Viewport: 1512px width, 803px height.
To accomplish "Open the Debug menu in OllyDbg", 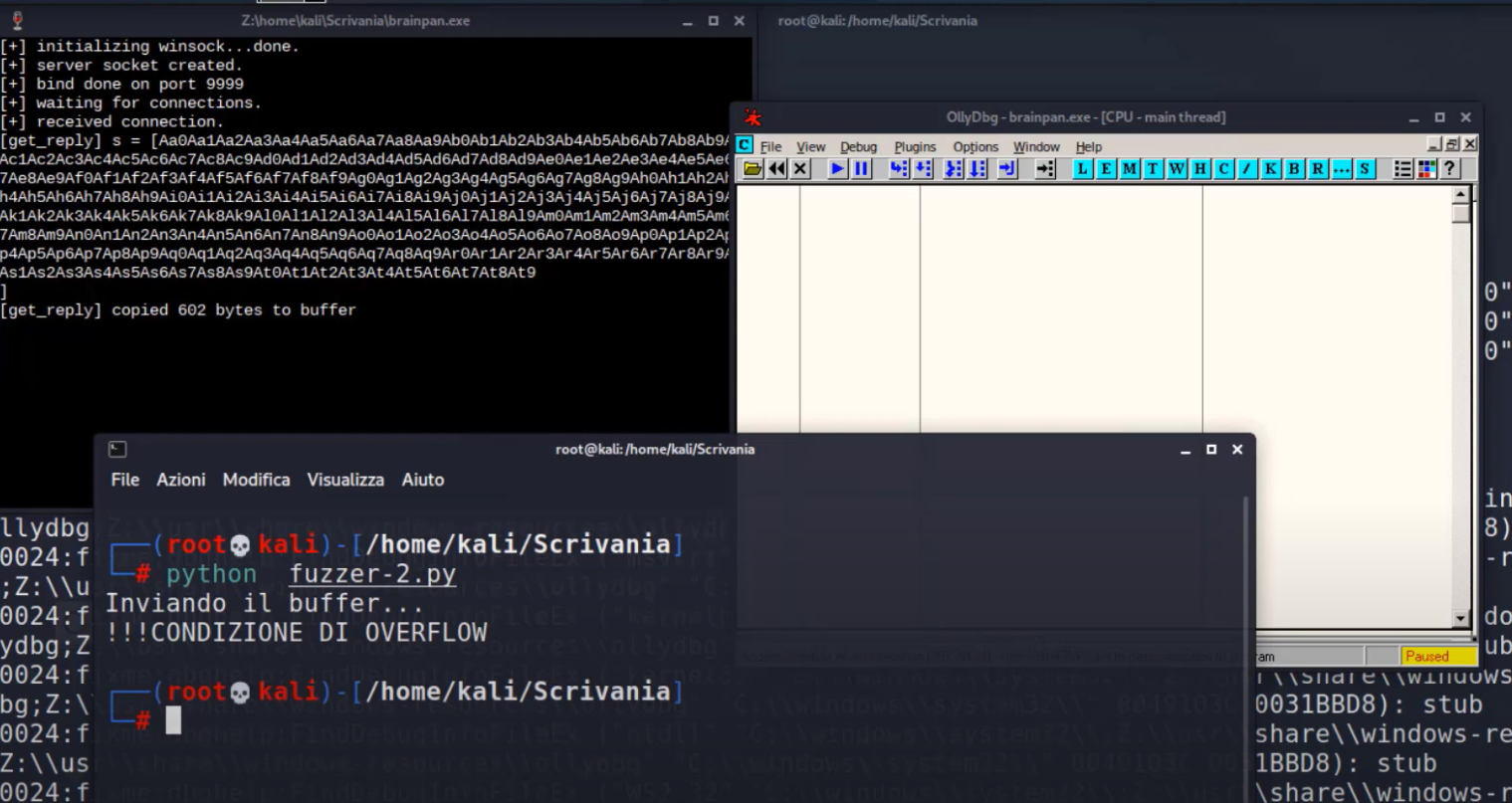I will pyautogui.click(x=858, y=146).
